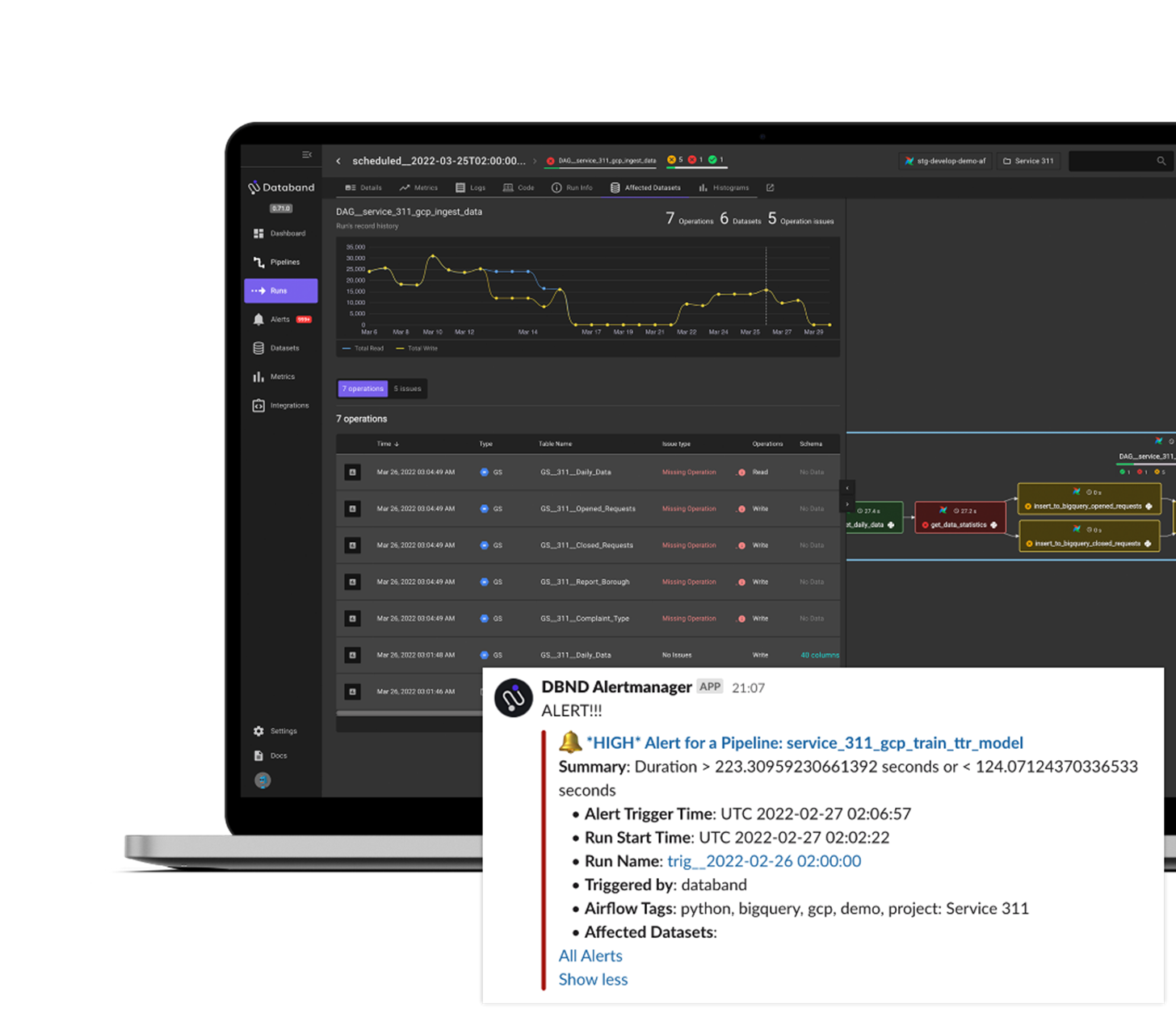The image size is (1176, 1009).
Task: Click the All Alerts link
Action: [x=590, y=956]
